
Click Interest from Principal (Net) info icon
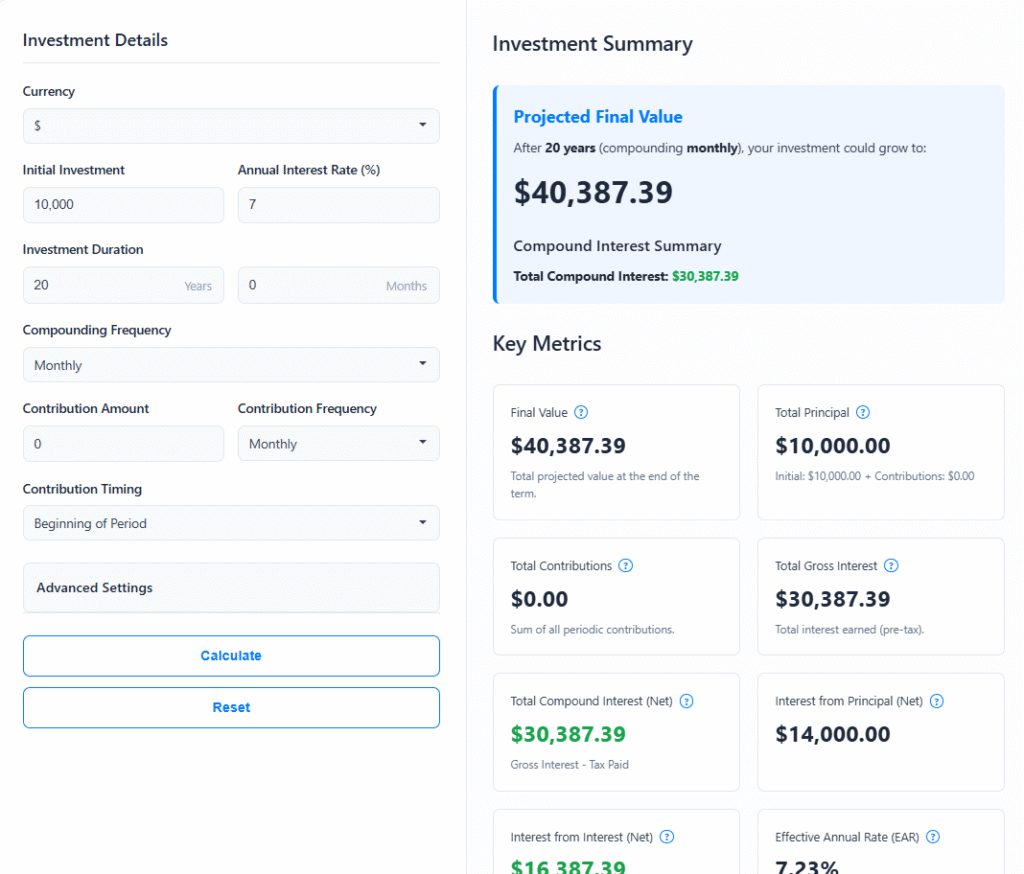coord(937,702)
